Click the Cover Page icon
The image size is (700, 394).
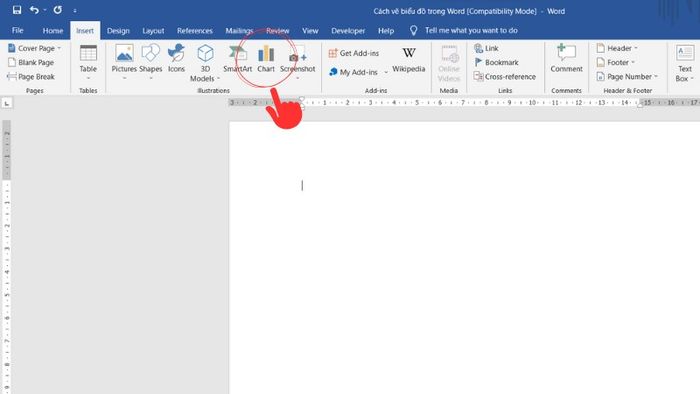12,48
